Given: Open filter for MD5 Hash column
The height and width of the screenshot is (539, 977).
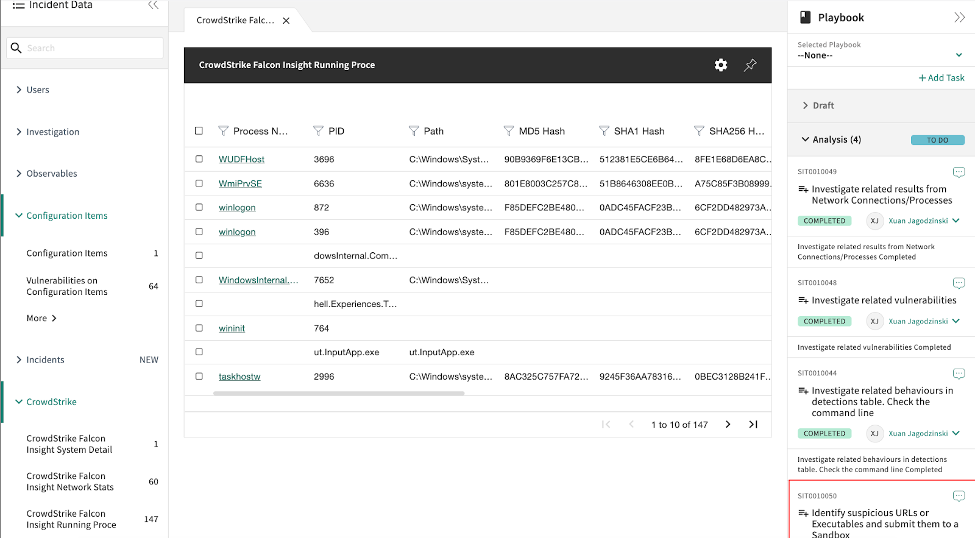Looking at the screenshot, I should (x=509, y=131).
